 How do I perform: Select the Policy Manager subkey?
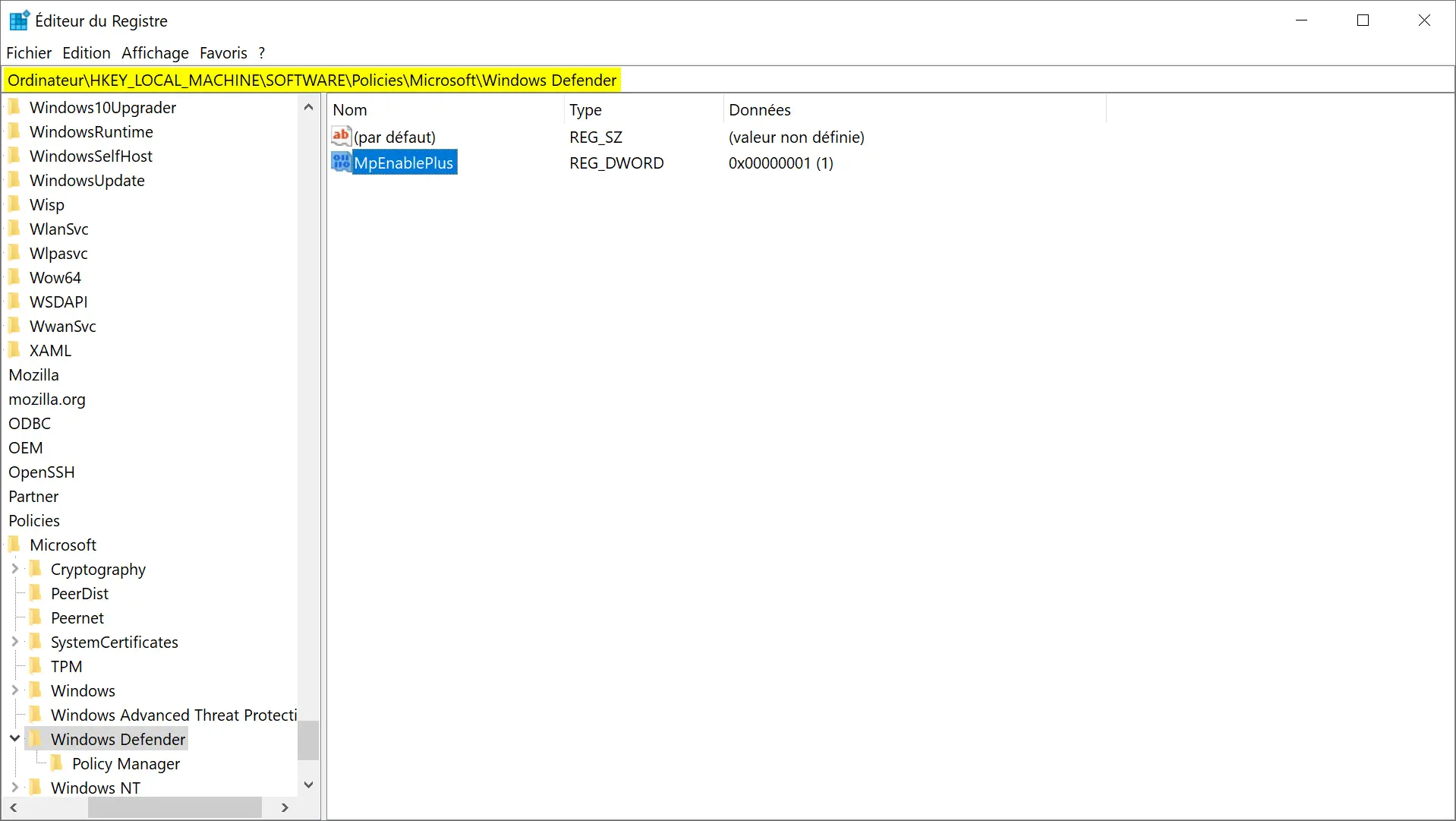tap(126, 763)
